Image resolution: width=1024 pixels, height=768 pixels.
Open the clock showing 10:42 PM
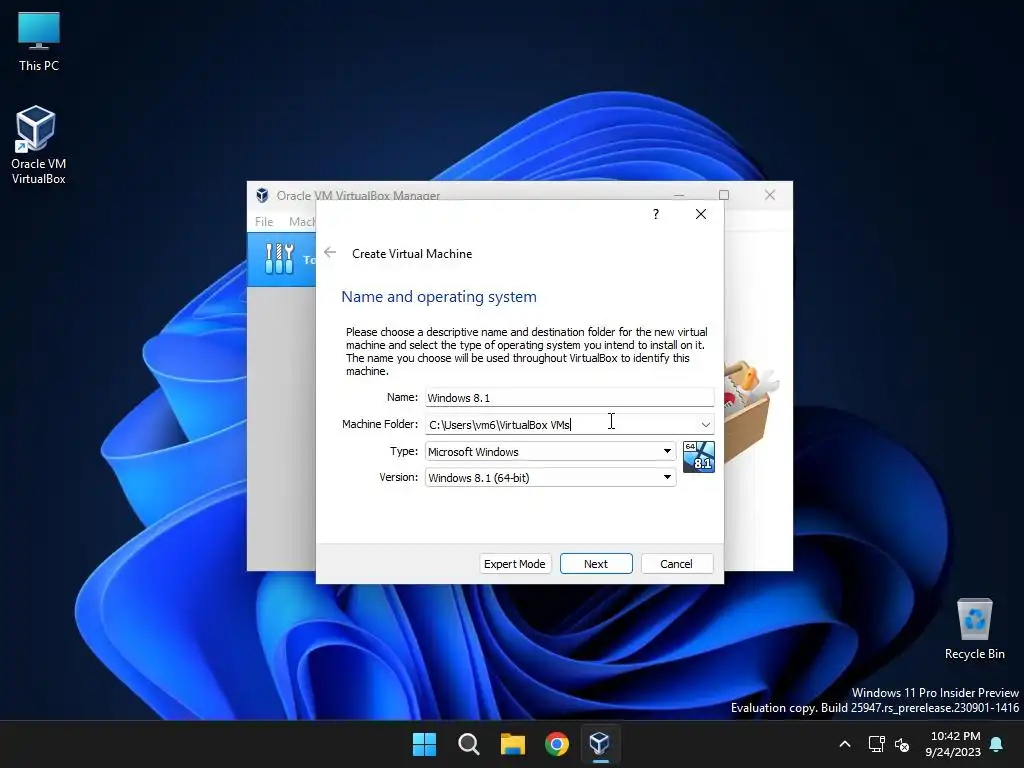tap(953, 744)
